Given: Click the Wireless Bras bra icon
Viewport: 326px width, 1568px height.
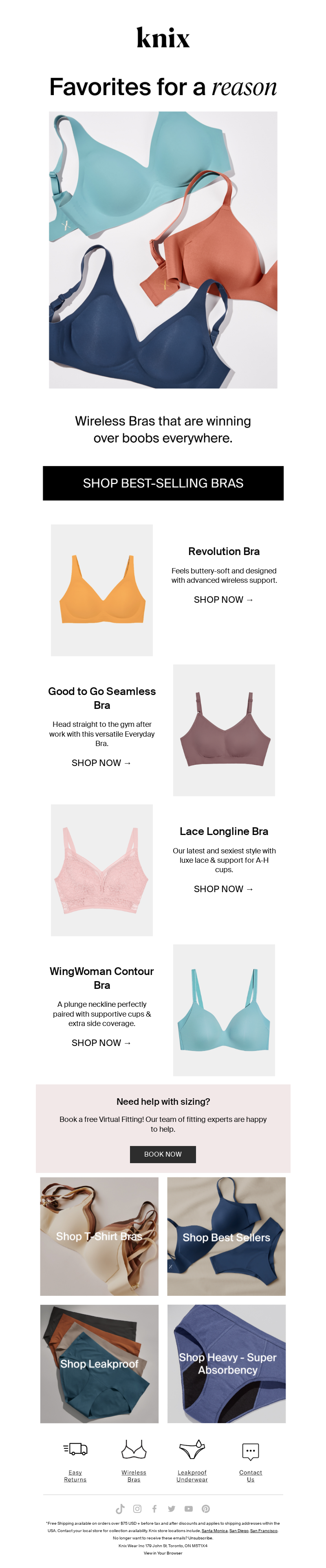Looking at the screenshot, I should [x=134, y=1449].
